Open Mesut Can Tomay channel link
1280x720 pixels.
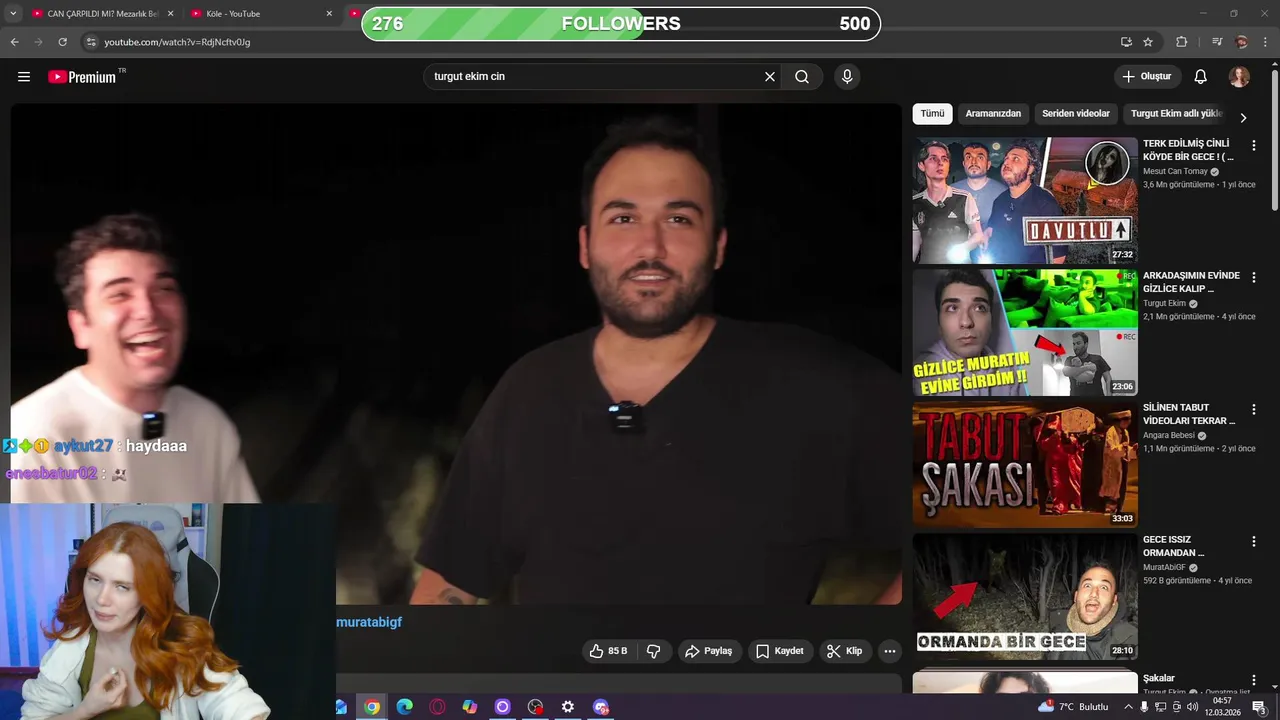[1175, 172]
